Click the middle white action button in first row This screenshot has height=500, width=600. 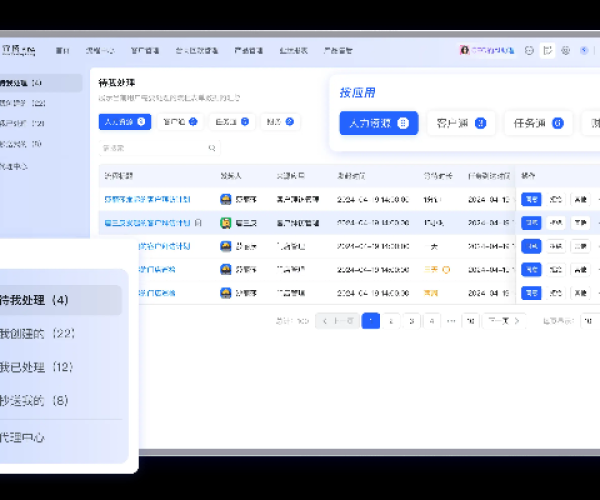pos(556,199)
